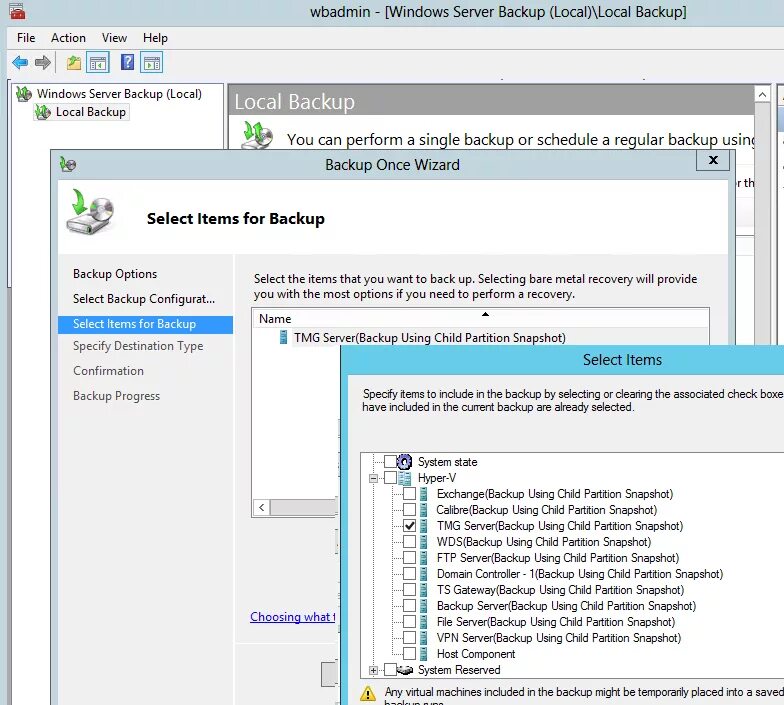
Task: Click the Exchange virtual machine icon
Action: coord(424,494)
